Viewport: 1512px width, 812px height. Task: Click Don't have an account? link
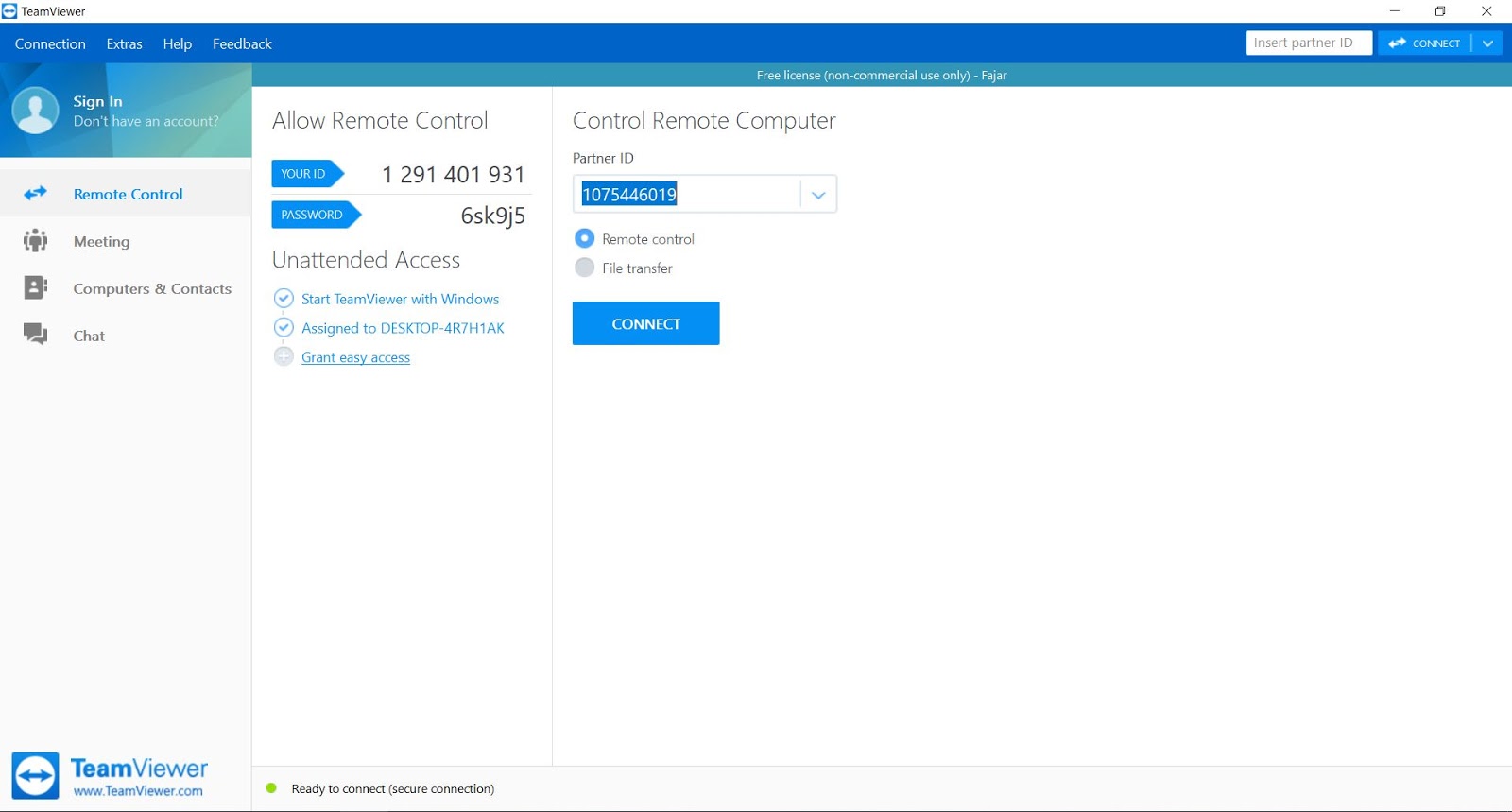tap(146, 121)
